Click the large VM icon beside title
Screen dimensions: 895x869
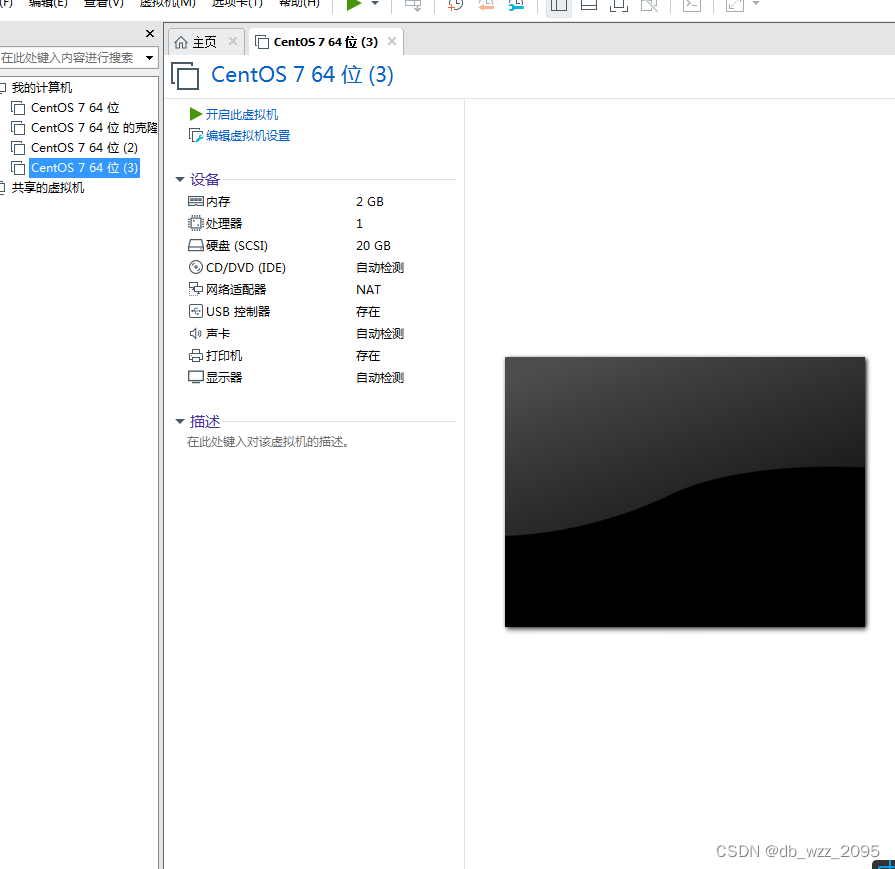tap(185, 76)
